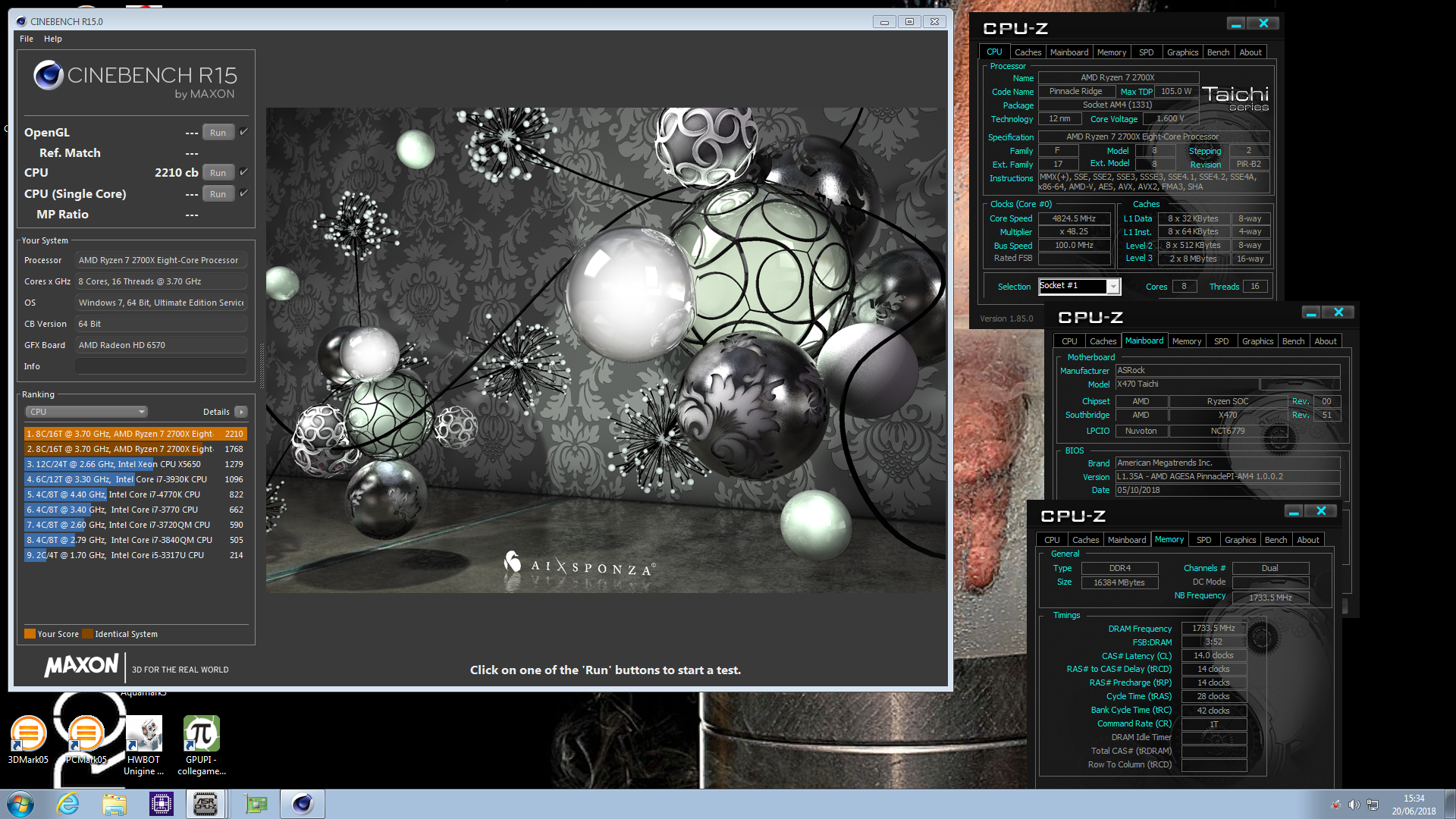Viewport: 1456px width, 819px height.
Task: Click the AMD Radeon HD 6570 field
Action: click(x=161, y=345)
